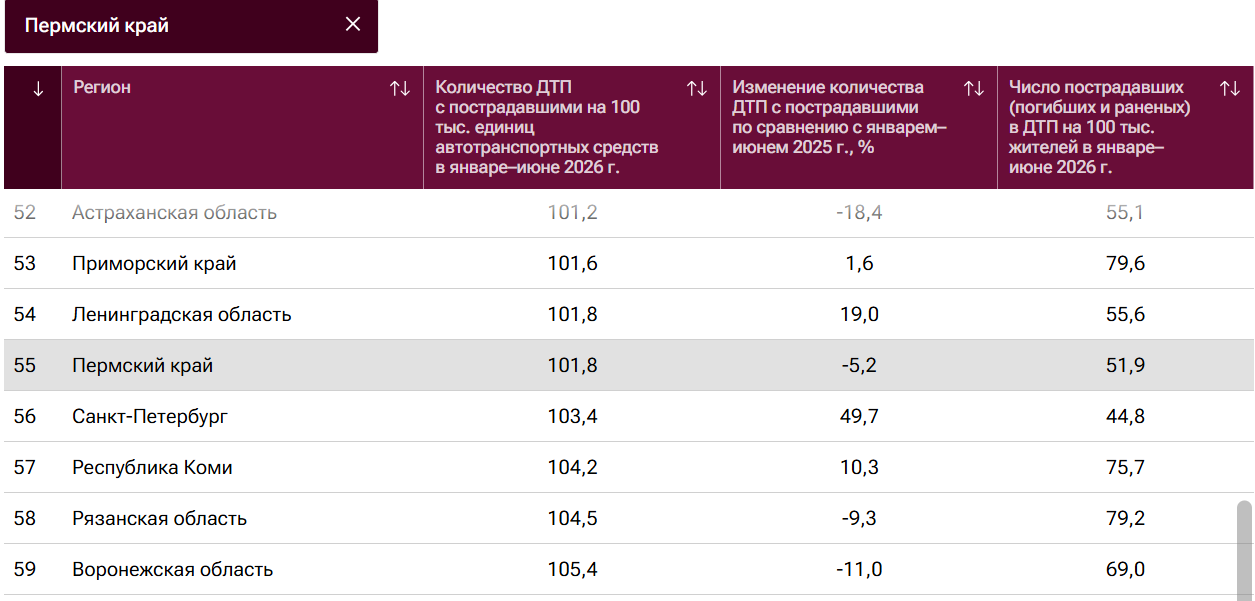Image resolution: width=1255 pixels, height=601 pixels.
Task: Sort Изменение количества ДТП column arrows icon
Action: pos(974,89)
